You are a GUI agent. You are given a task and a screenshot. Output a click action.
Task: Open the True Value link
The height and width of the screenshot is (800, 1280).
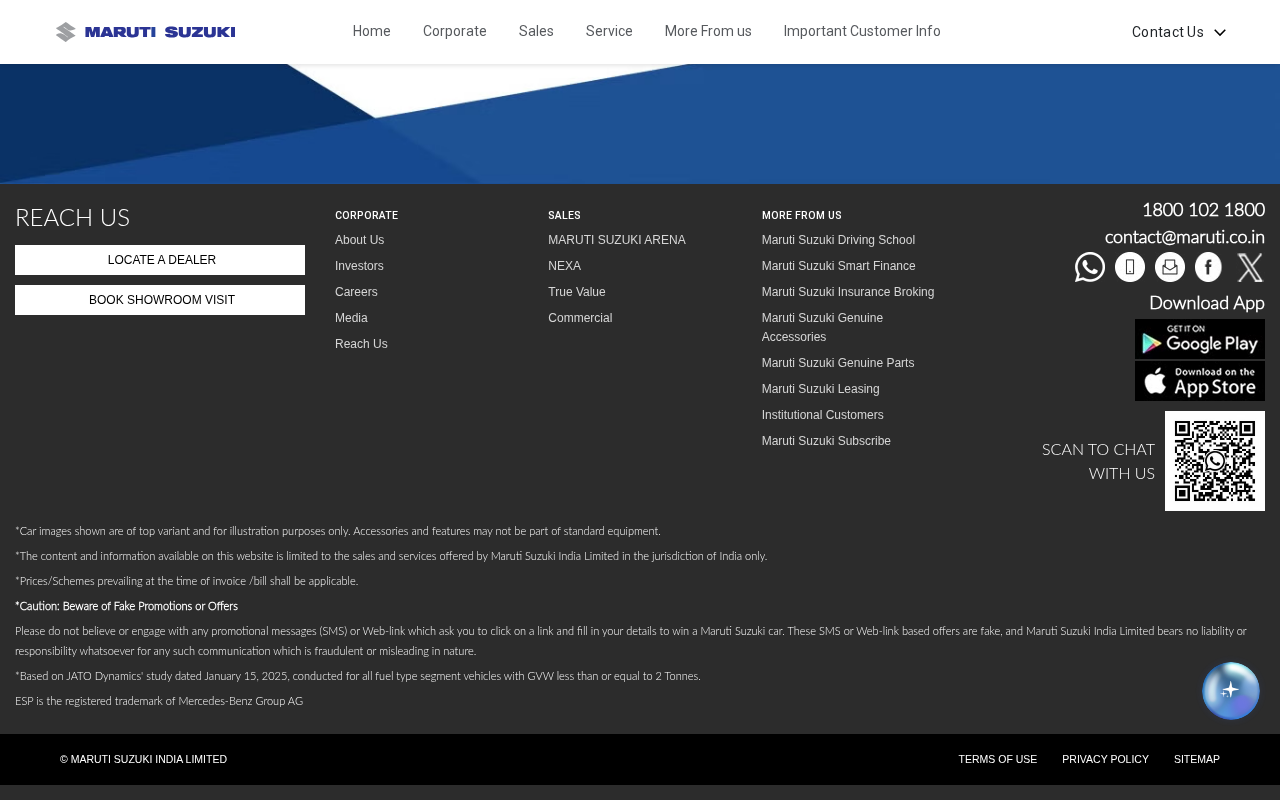pyautogui.click(x=577, y=292)
